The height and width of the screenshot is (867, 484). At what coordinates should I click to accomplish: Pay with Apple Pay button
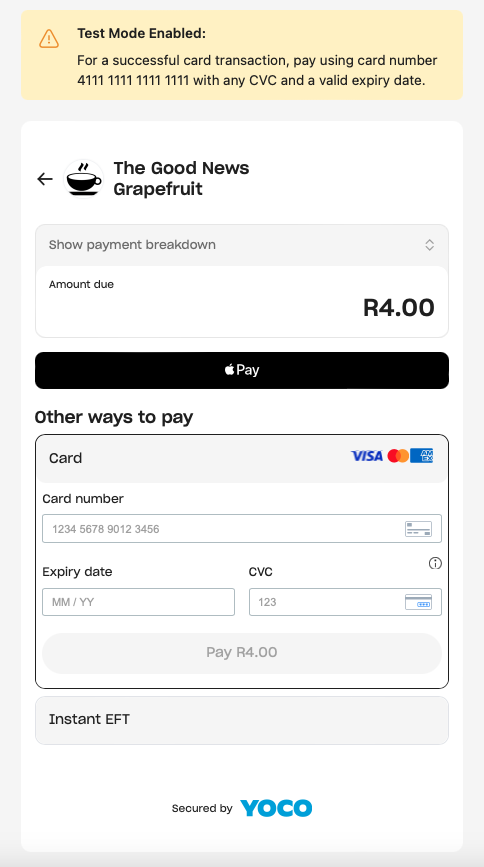tap(242, 370)
